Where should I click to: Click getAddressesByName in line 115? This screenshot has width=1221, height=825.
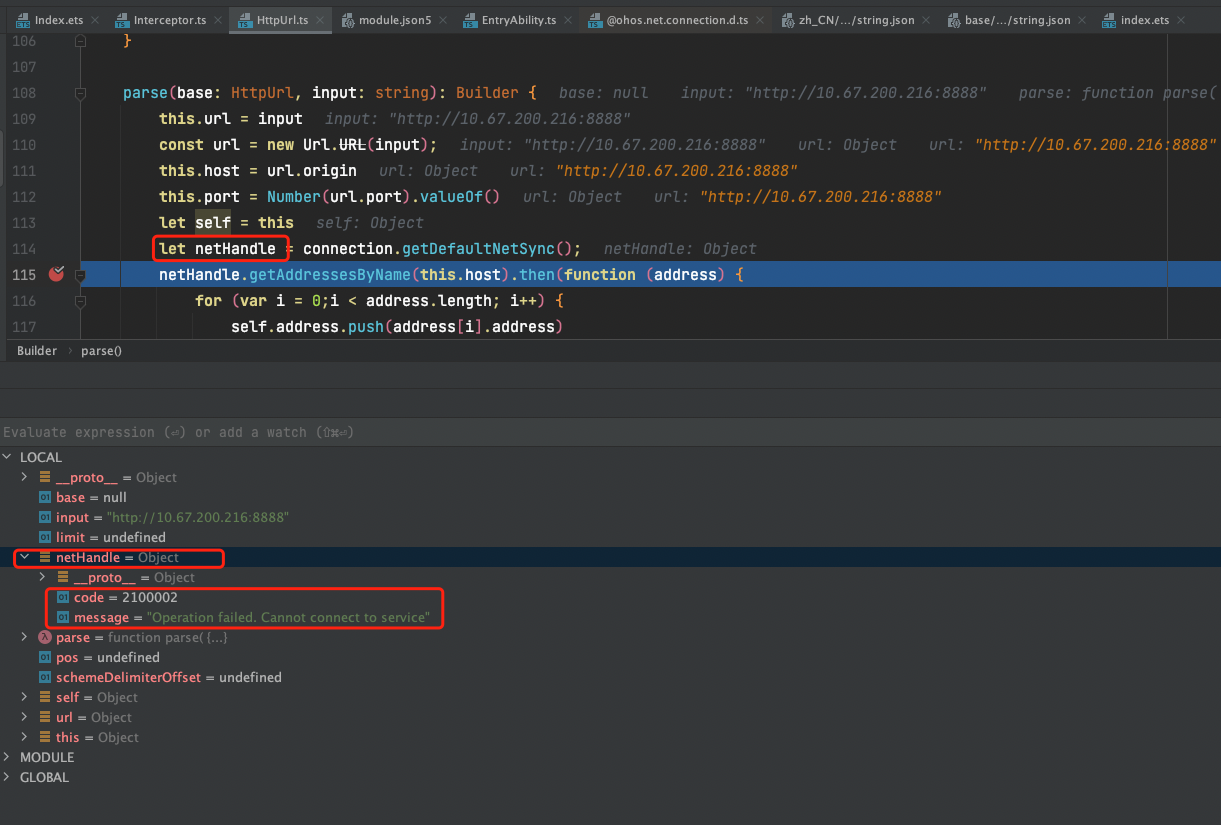coord(329,274)
